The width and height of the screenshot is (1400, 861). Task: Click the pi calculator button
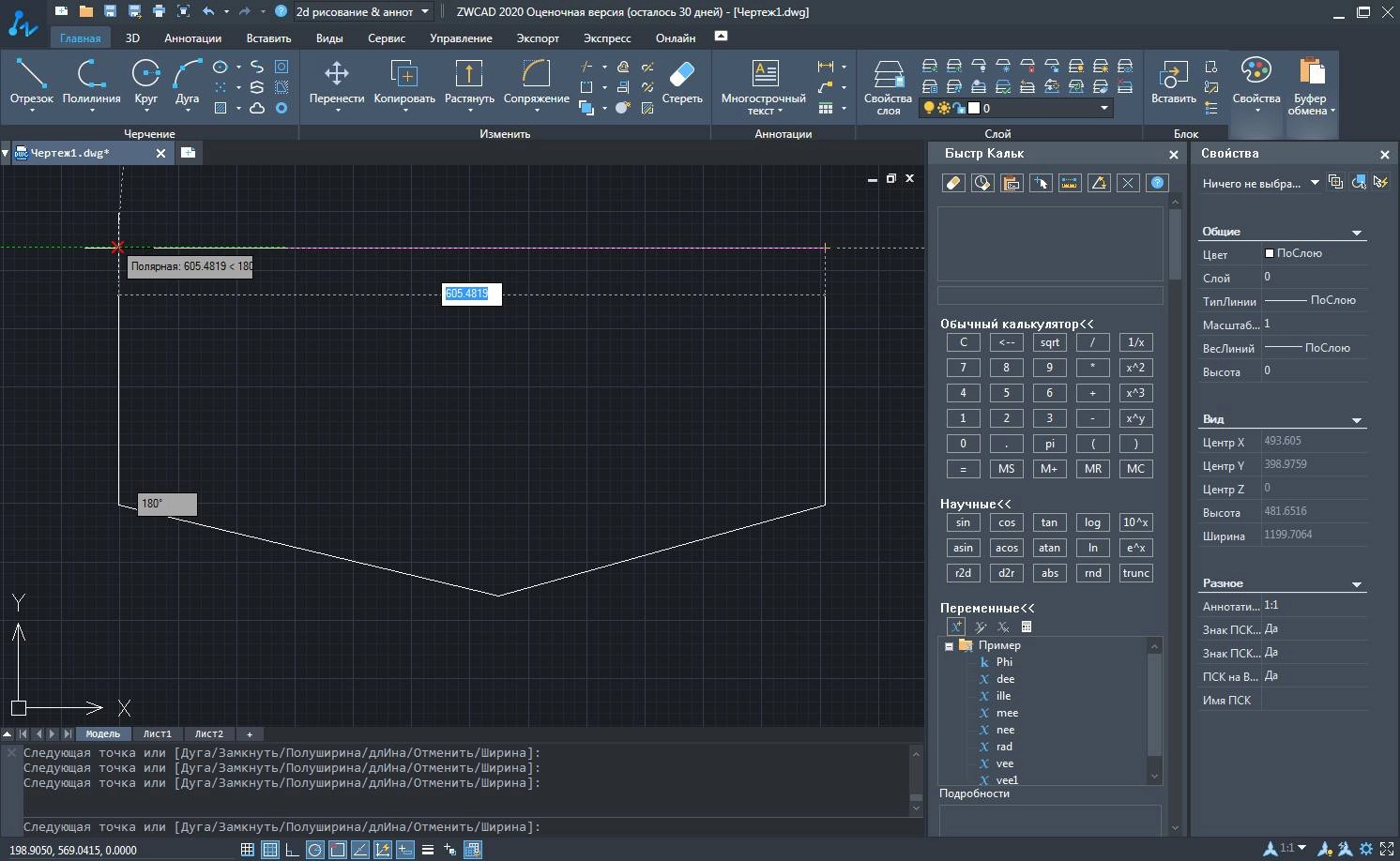[1049, 444]
